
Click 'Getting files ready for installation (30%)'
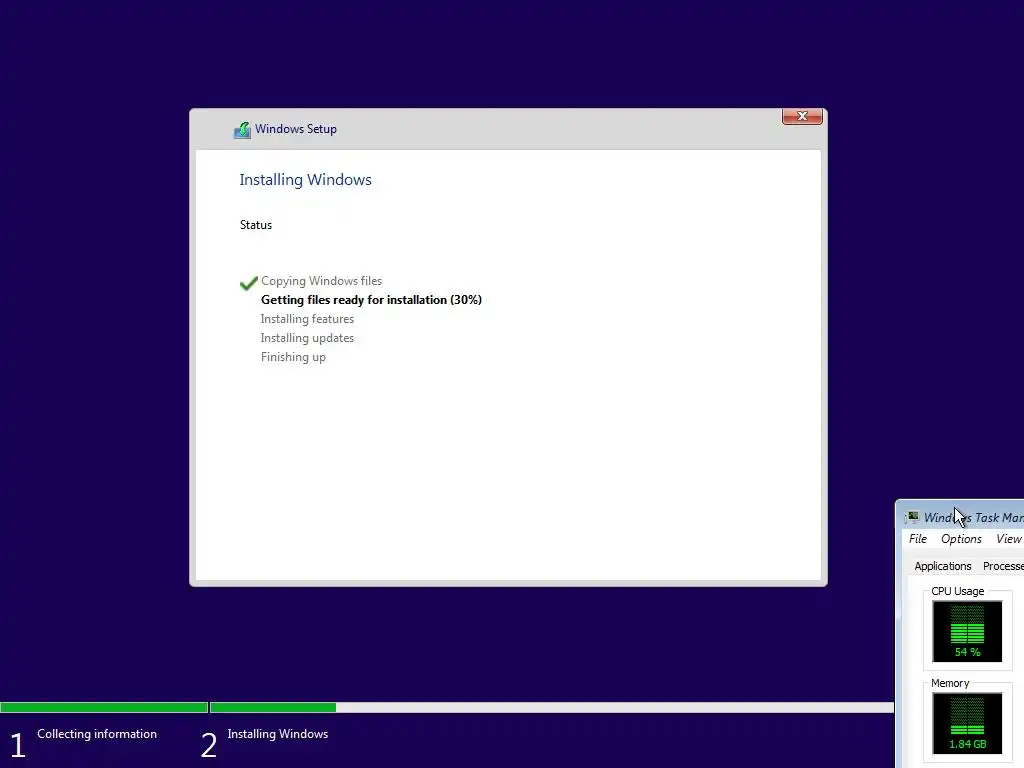(371, 300)
